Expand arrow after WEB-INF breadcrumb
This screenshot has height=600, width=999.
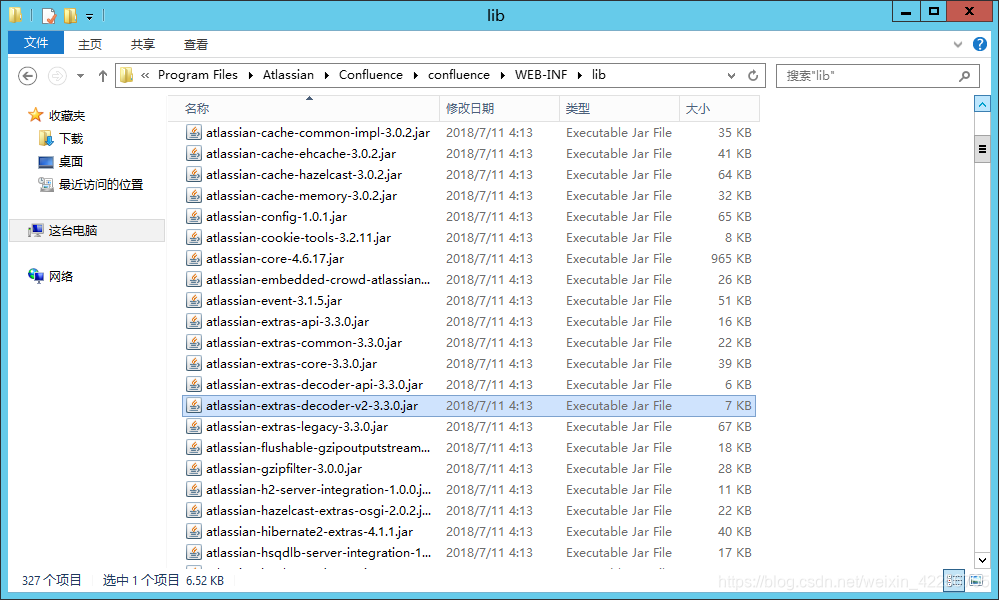tap(580, 76)
